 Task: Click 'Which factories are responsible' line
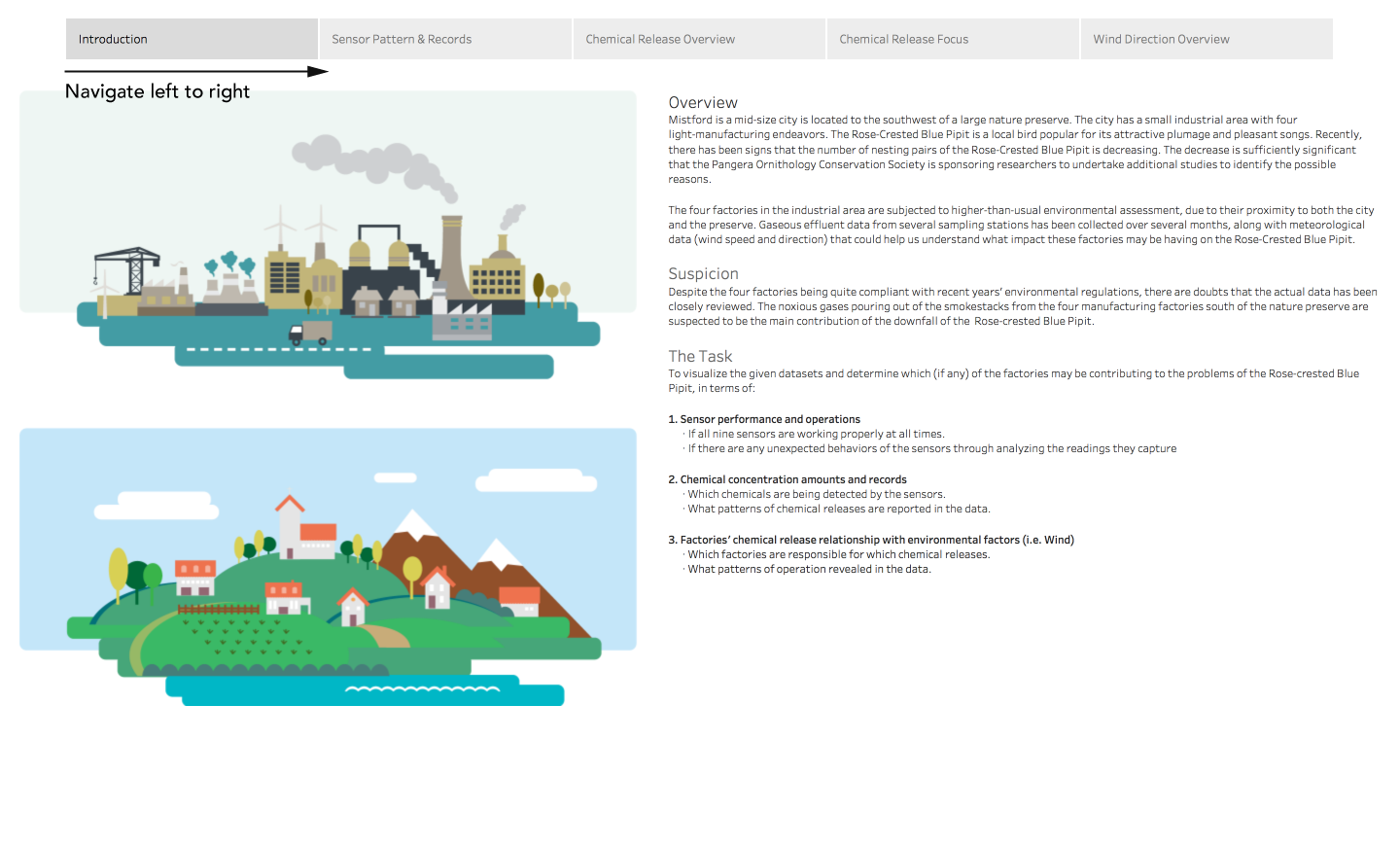[x=837, y=554]
